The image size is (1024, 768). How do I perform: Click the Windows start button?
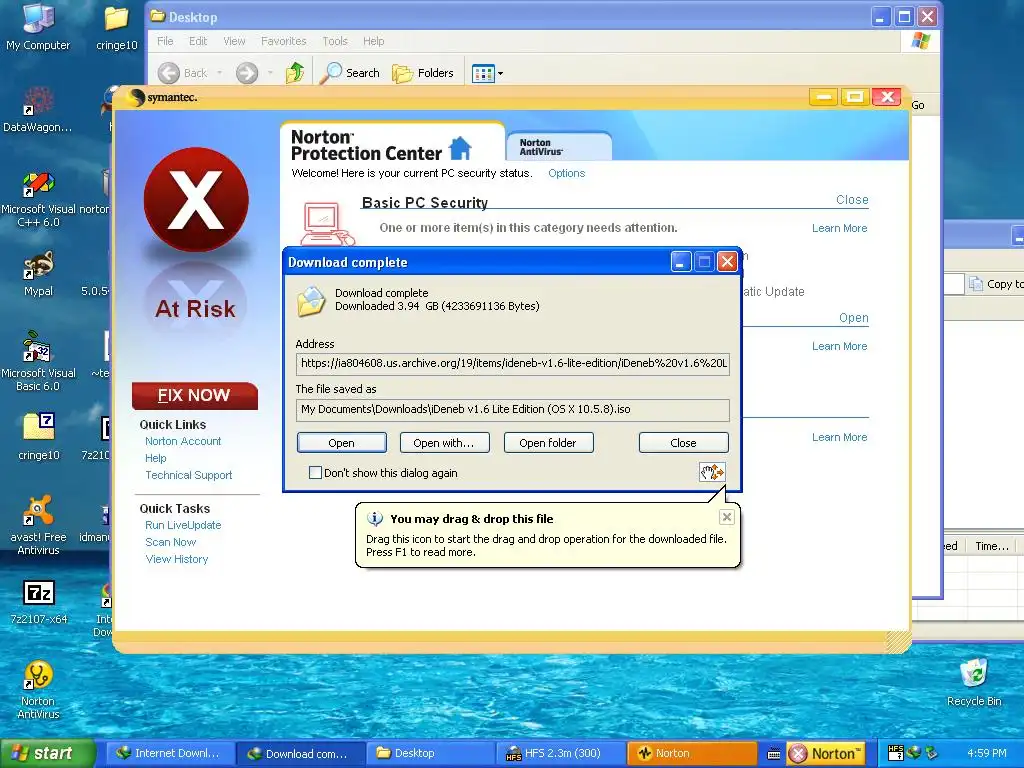[x=48, y=753]
